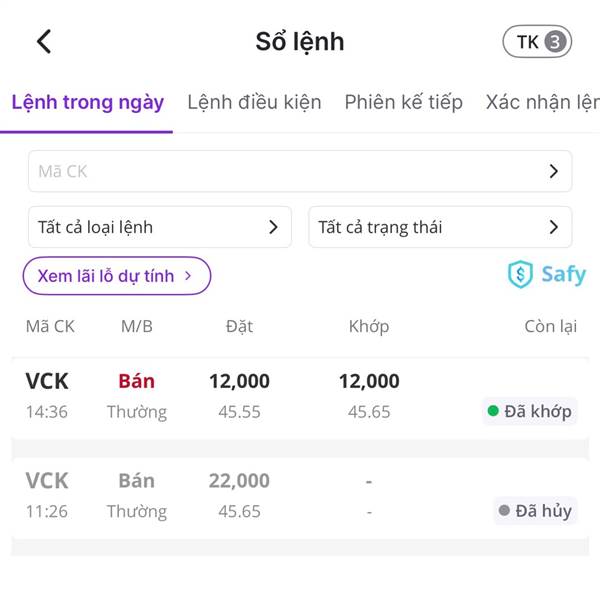Switch to Lệnh điều kiện tab
Viewport: 600px width, 600px height.
point(254,102)
